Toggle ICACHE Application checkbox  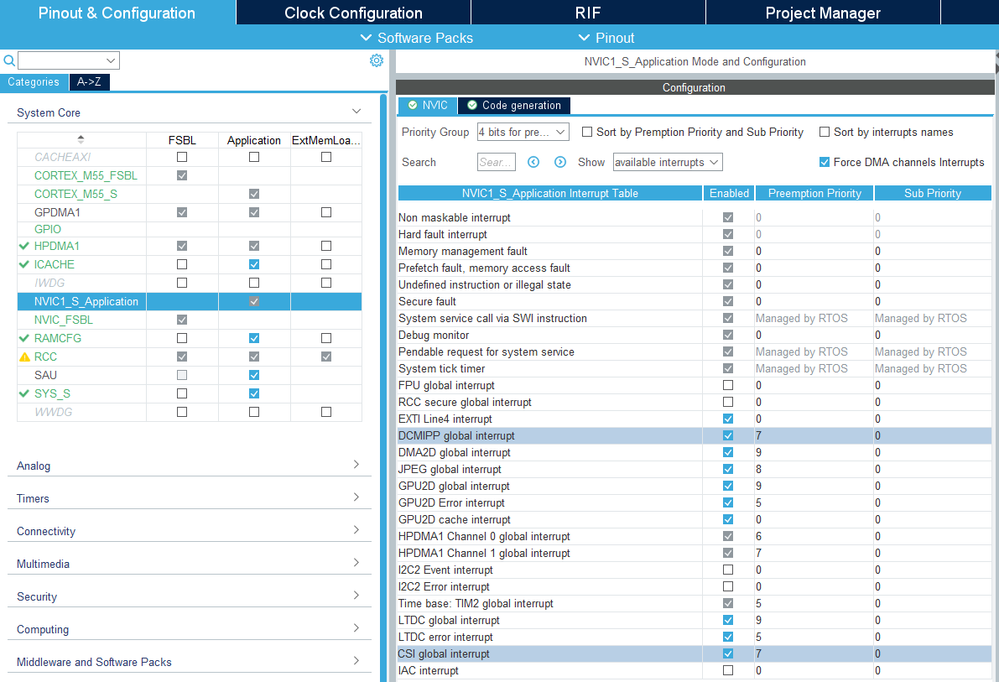254,265
